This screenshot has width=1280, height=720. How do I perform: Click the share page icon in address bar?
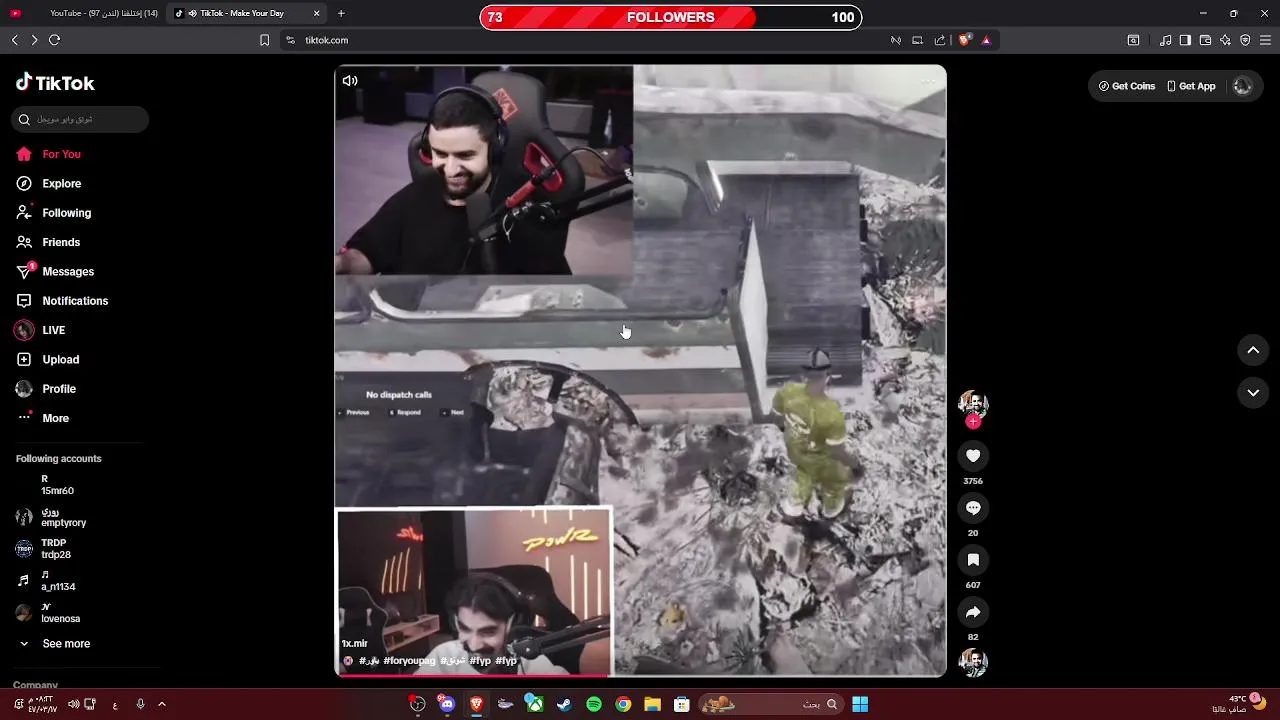[940, 40]
